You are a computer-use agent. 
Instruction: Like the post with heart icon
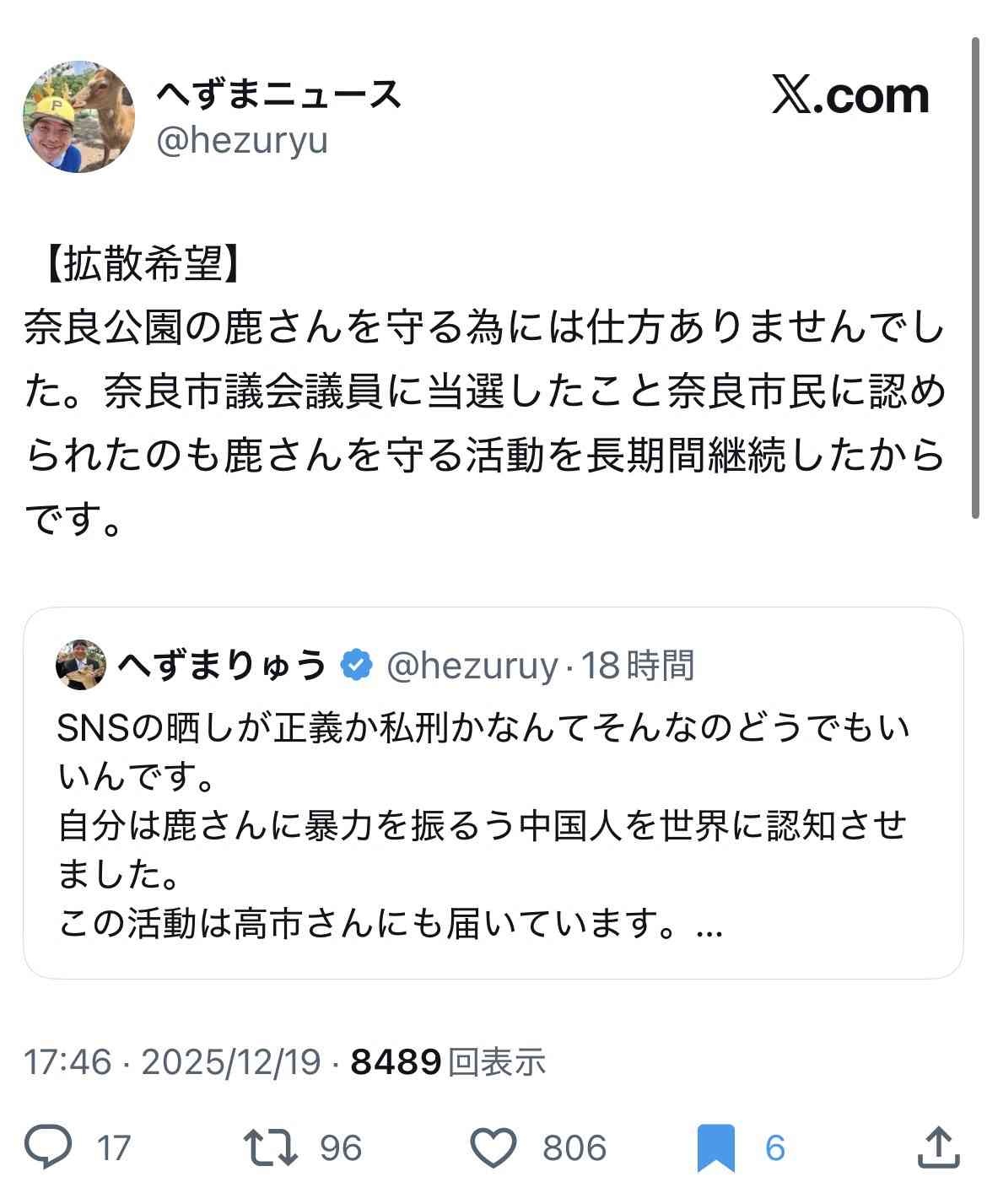pyautogui.click(x=492, y=1147)
